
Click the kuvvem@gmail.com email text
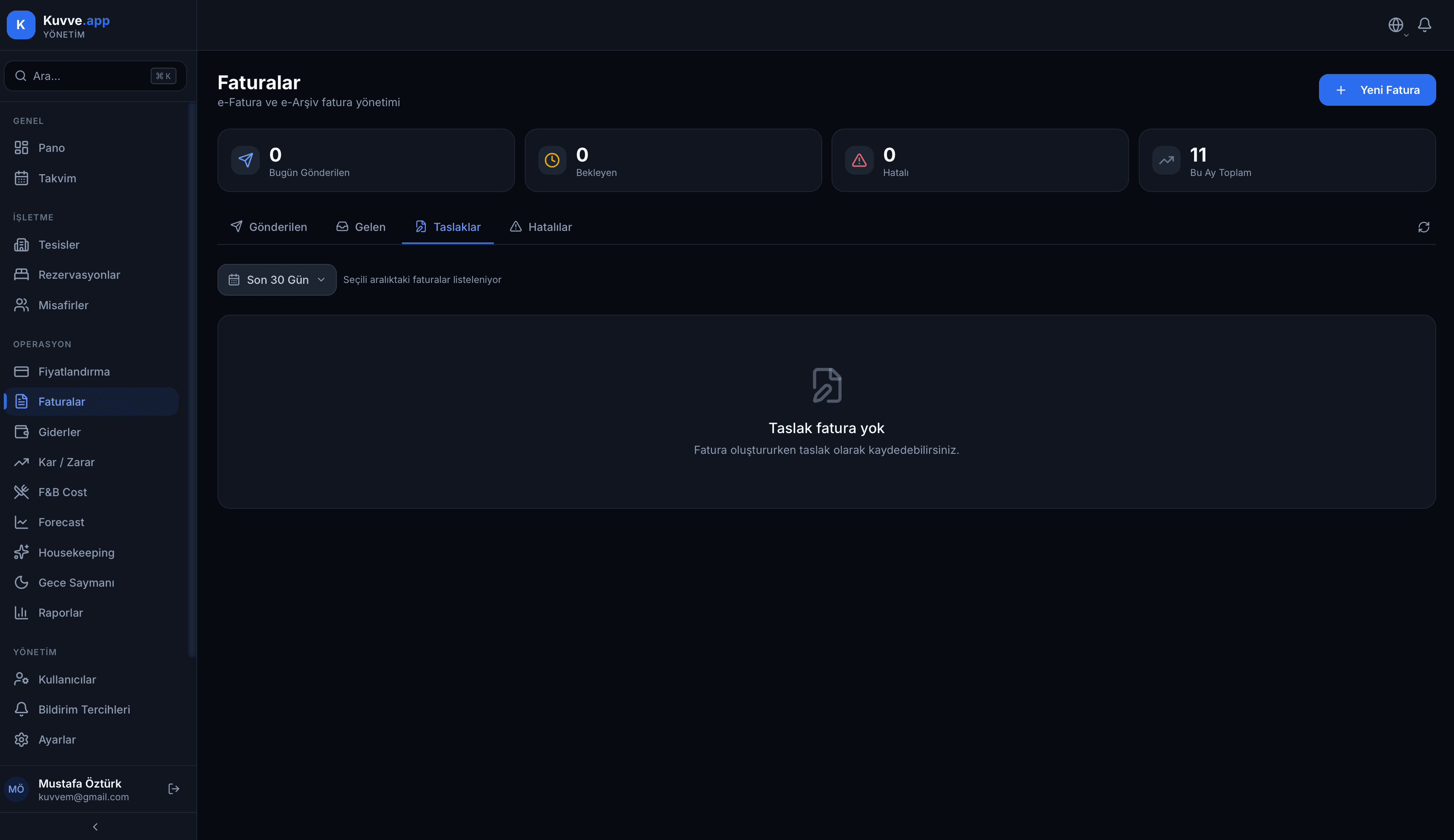(x=84, y=797)
